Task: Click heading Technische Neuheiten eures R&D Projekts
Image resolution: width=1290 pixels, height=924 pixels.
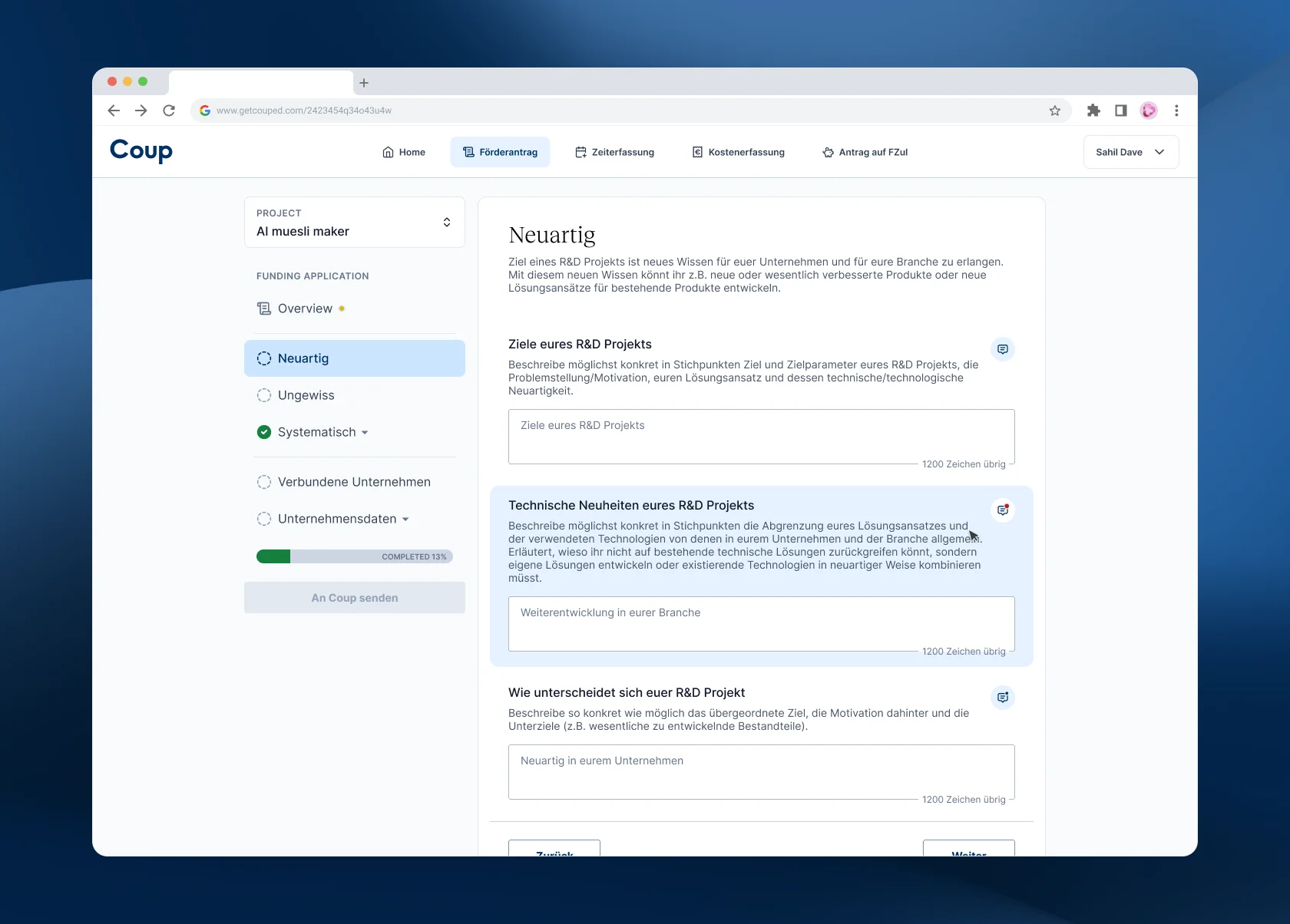Action: click(631, 506)
